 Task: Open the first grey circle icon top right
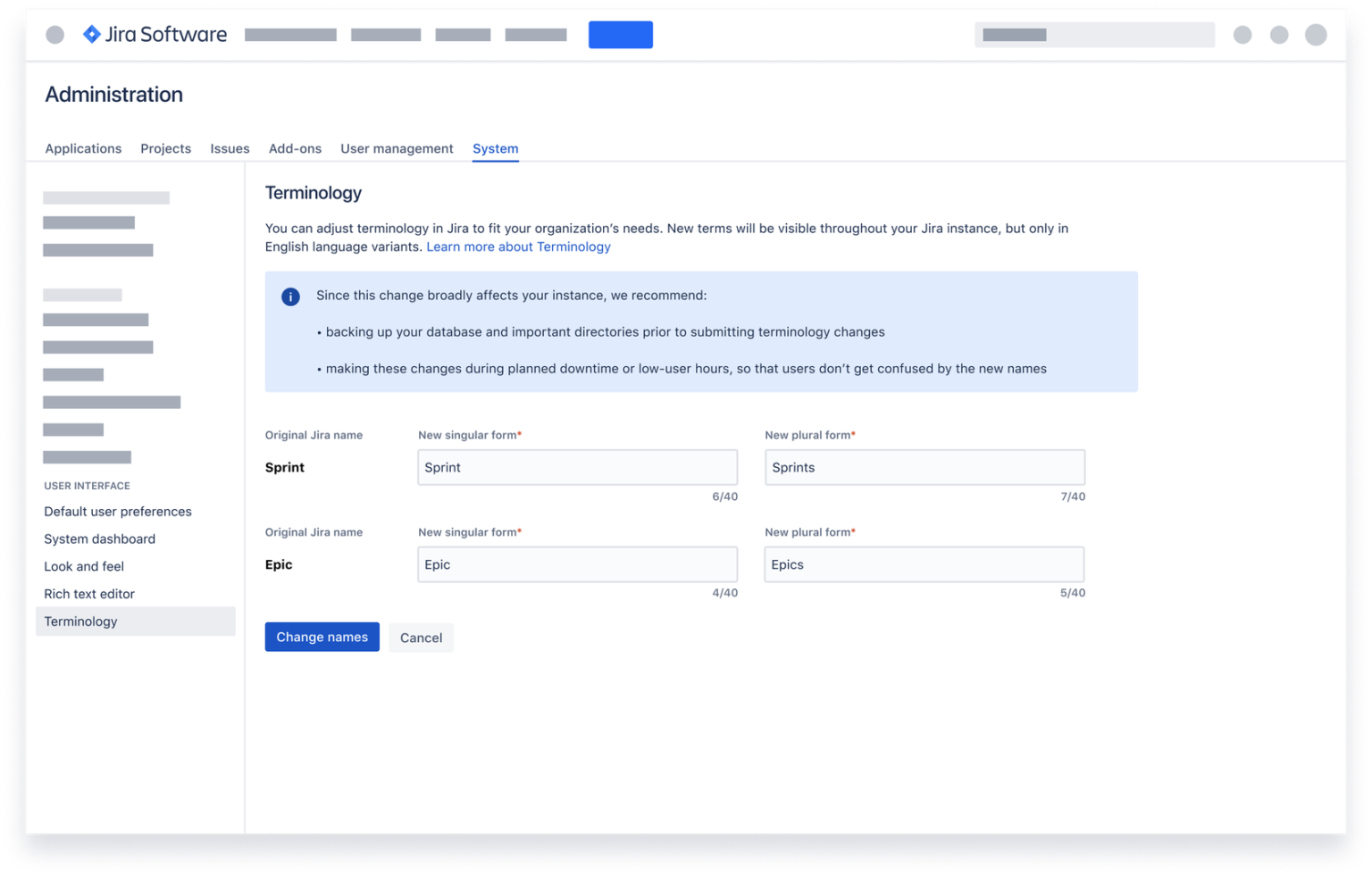(x=1242, y=35)
